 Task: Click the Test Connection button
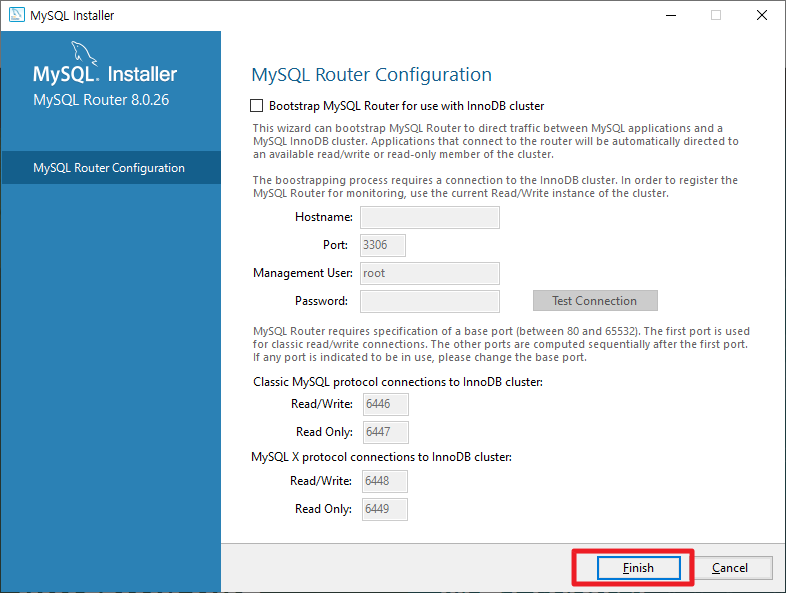pyautogui.click(x=595, y=301)
